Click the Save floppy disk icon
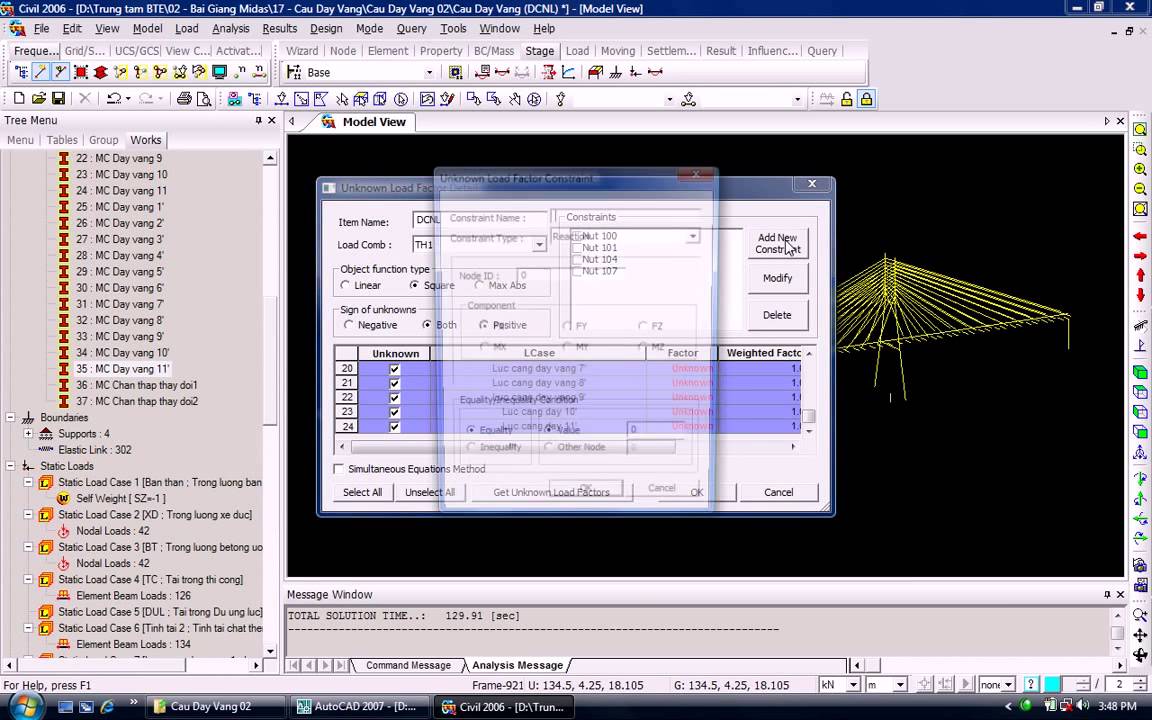The height and width of the screenshot is (720, 1152). pyautogui.click(x=58, y=98)
